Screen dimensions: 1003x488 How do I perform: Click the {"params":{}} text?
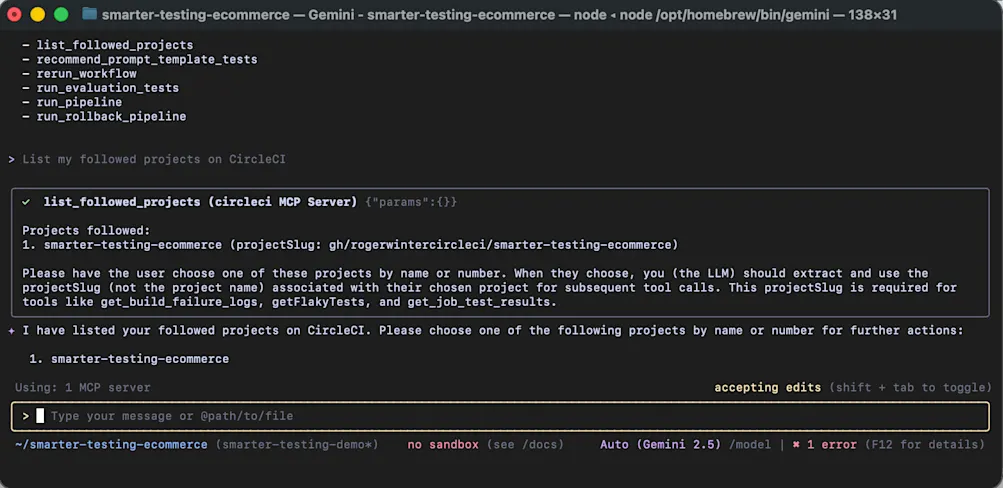(411, 202)
